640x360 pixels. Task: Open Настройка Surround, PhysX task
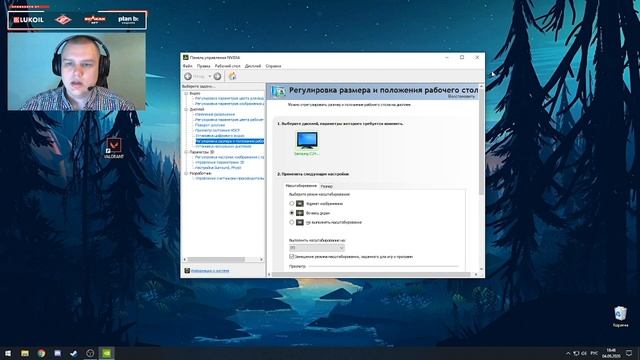[218, 168]
